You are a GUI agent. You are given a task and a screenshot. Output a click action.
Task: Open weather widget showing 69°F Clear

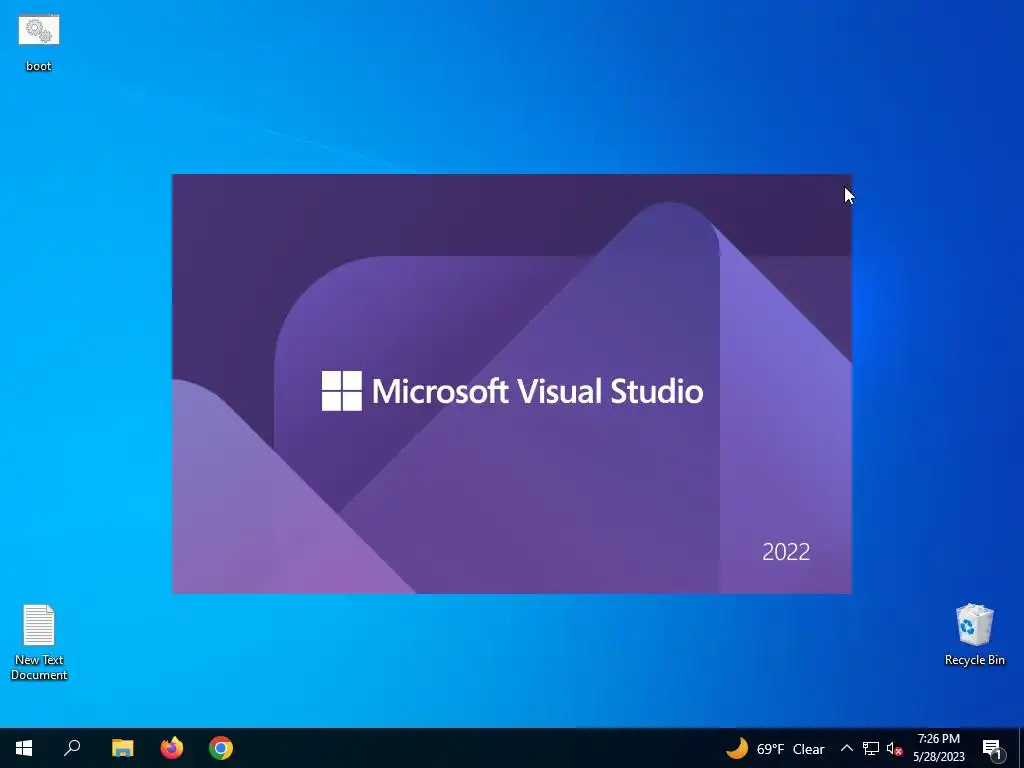(775, 748)
